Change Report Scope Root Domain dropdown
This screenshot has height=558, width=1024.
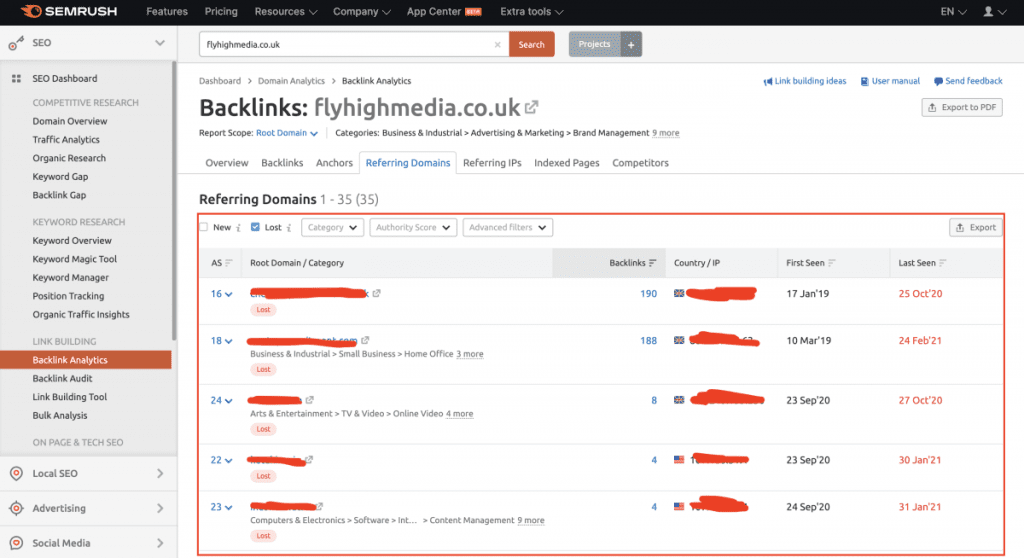[x=287, y=133]
